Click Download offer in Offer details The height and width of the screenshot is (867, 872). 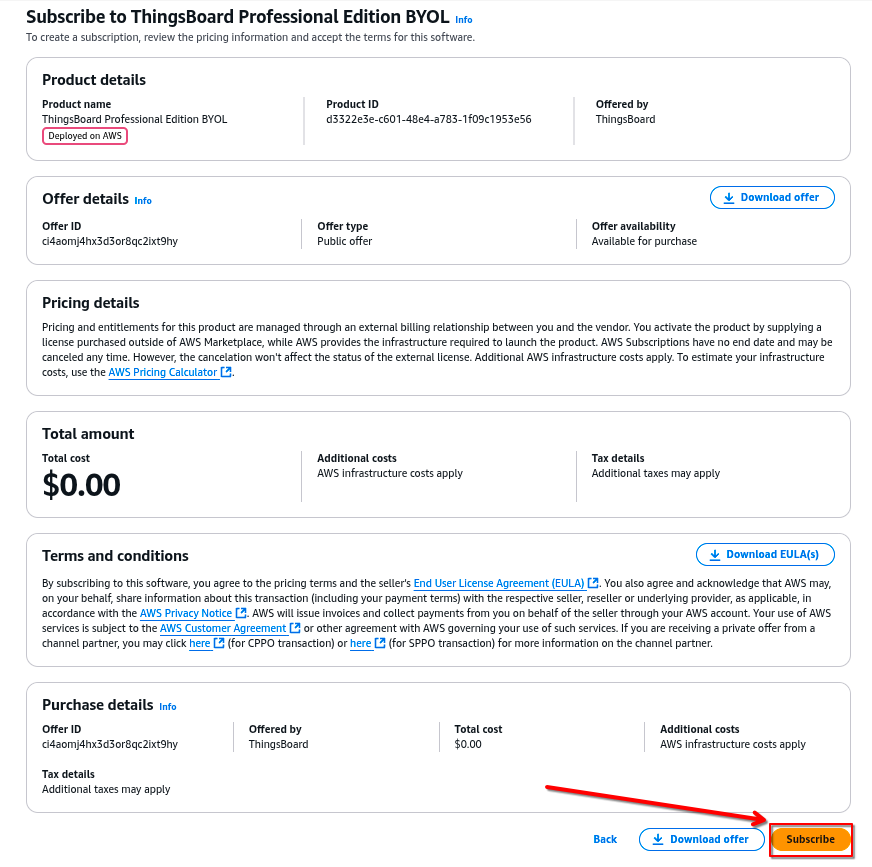[772, 197]
